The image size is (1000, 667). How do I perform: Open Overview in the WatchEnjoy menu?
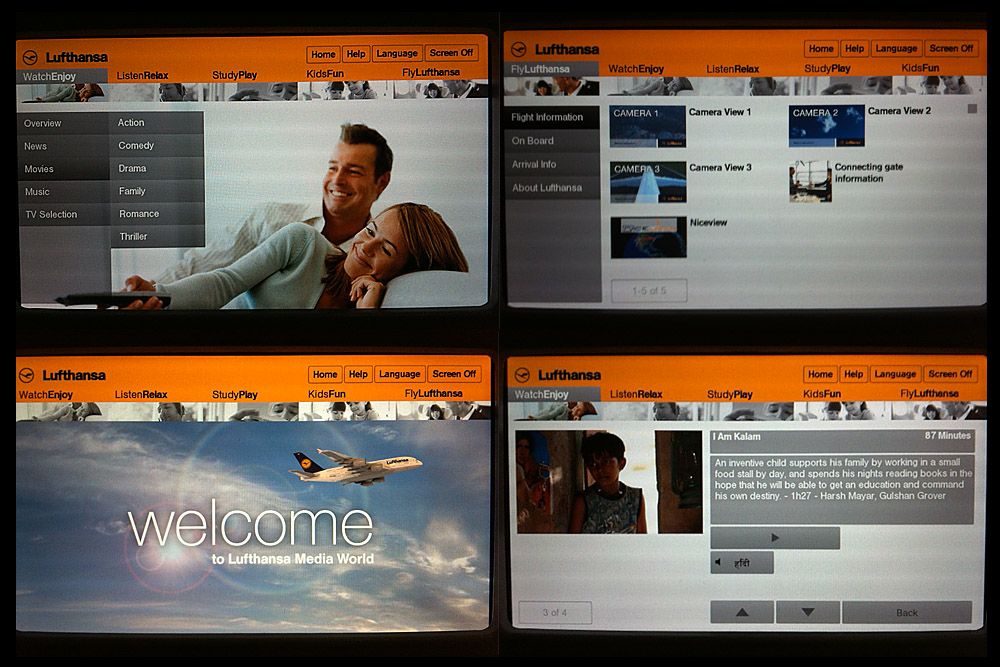coord(64,123)
